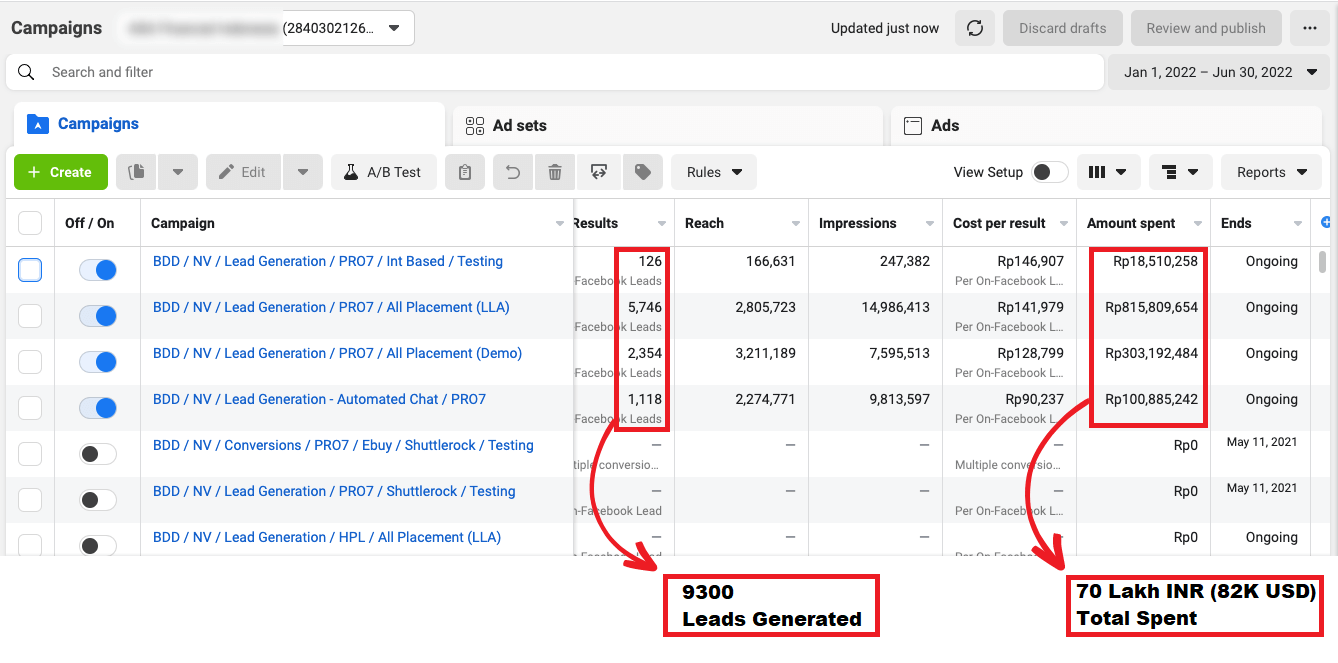Open the date range Jan 1 – Jun 30 dropdown
This screenshot has width=1338, height=663.
point(1218,72)
